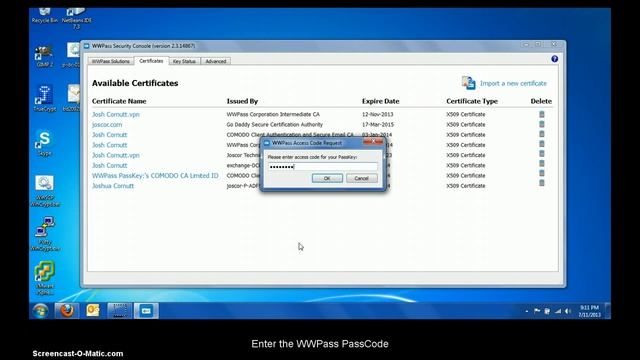Open the network status tray icon
The image size is (640, 360).
[x=558, y=311]
